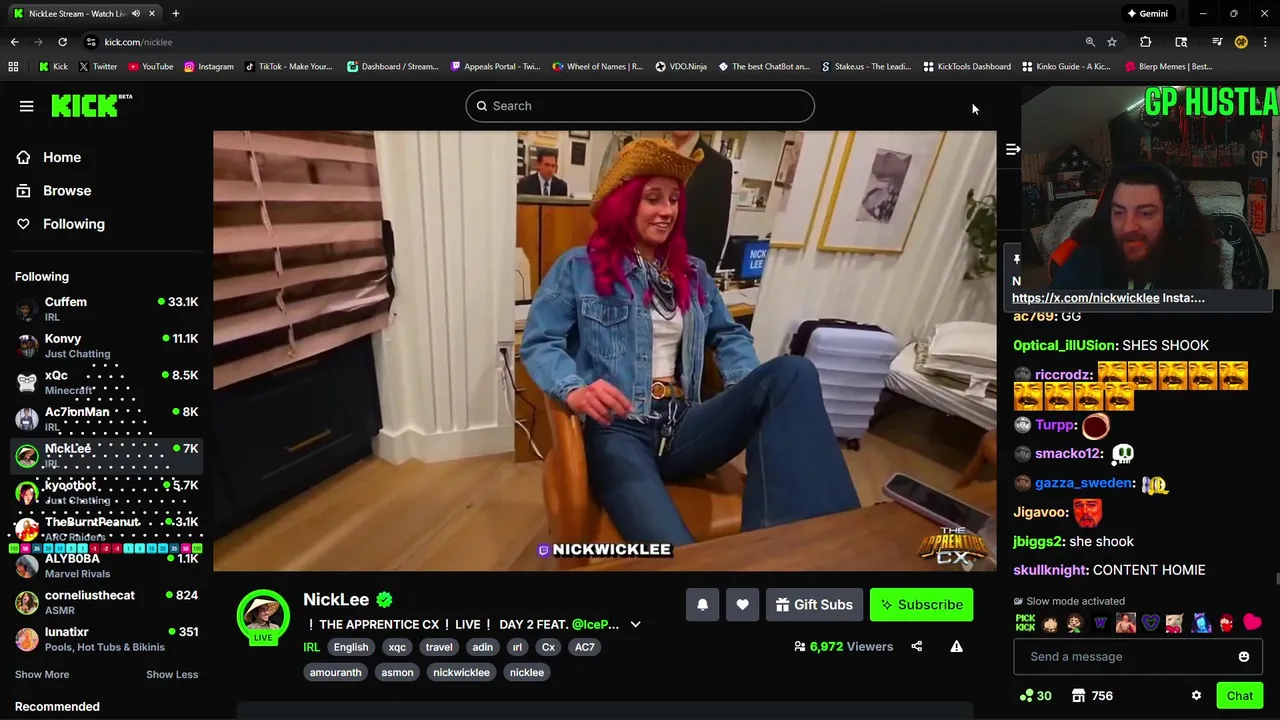Click the browser zoom magnifier icon
This screenshot has width=1280, height=720.
(1090, 42)
